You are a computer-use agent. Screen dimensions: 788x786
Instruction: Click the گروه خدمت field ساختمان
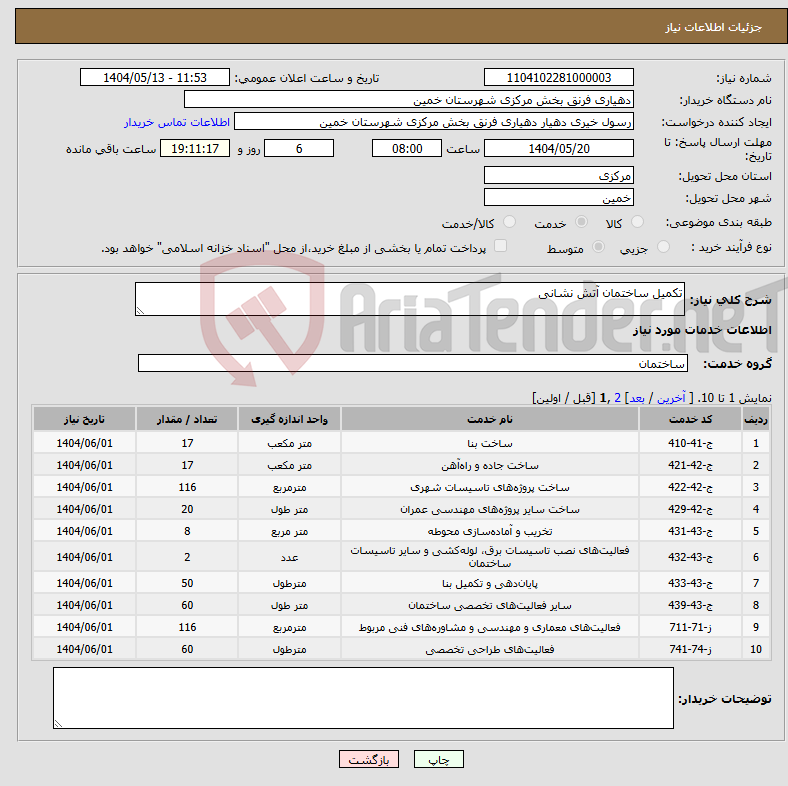413,363
